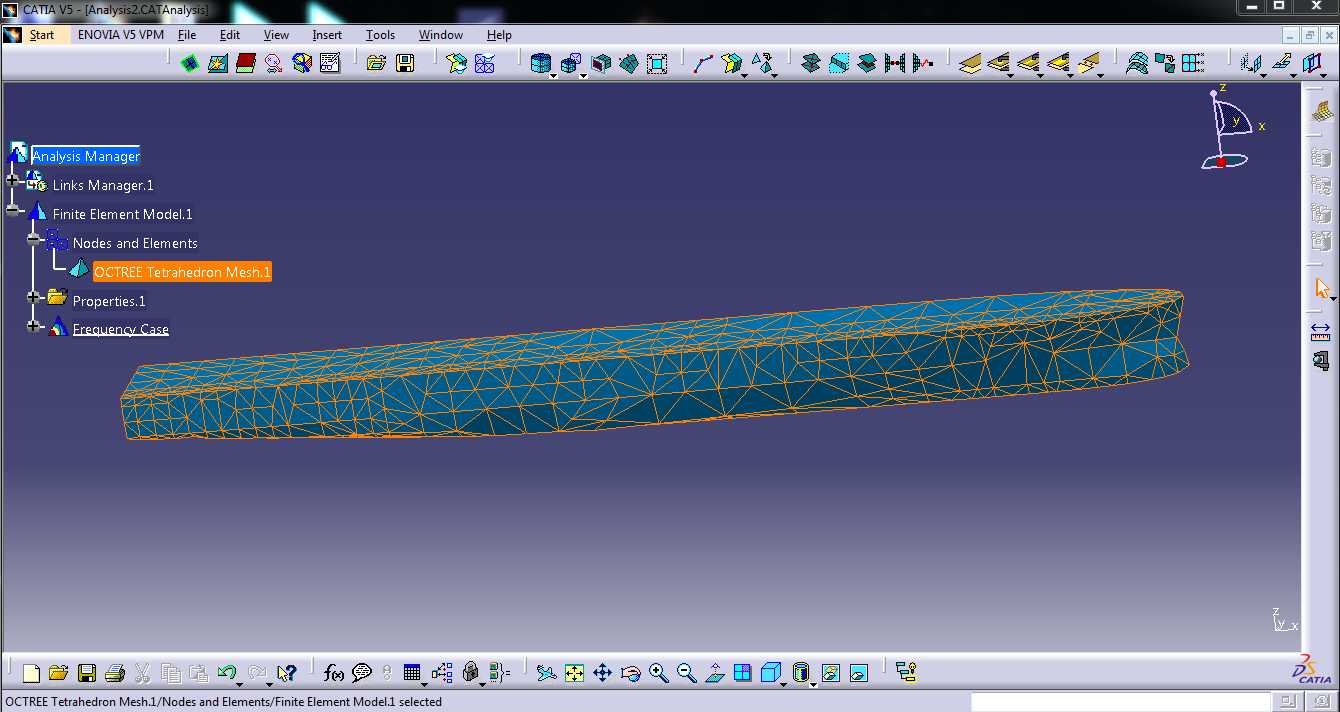Open dropdown arrow under the mesher cylinder icon

553,76
